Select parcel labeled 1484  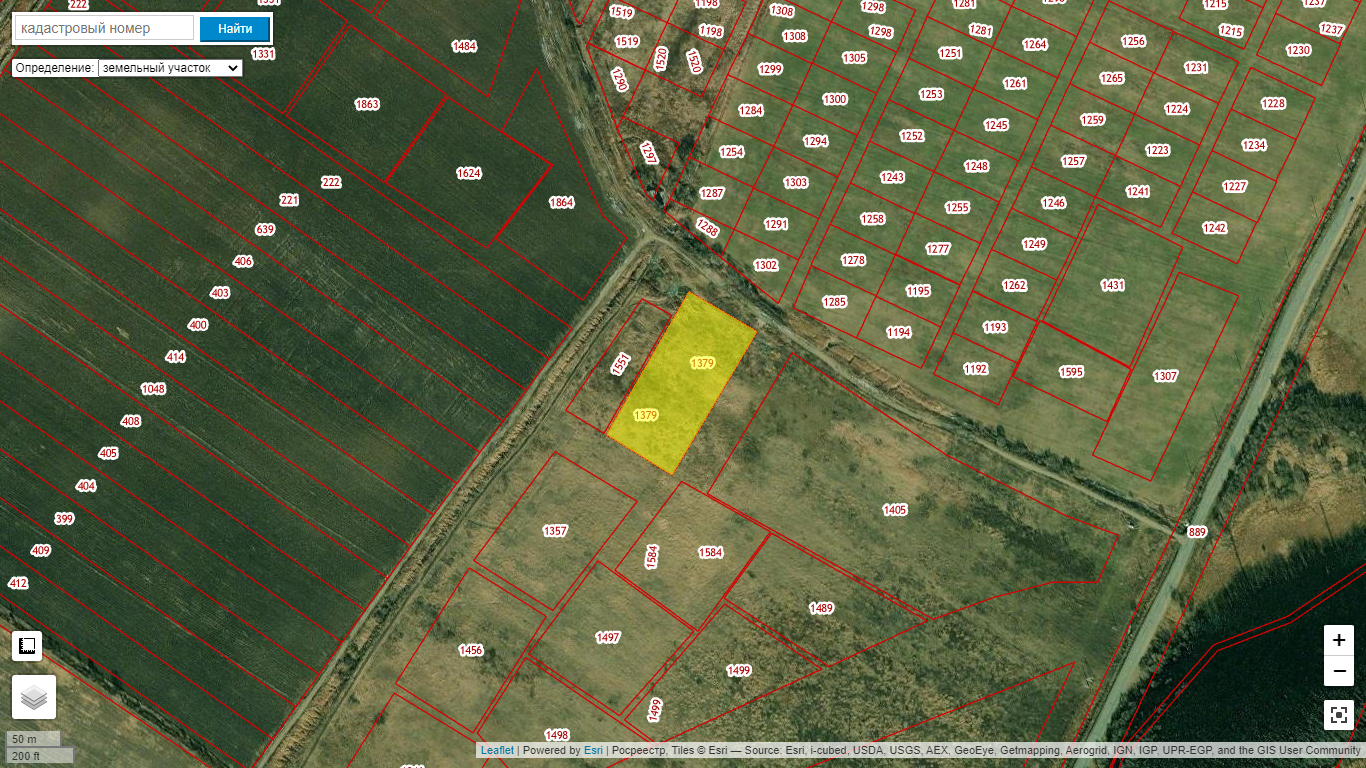point(464,46)
